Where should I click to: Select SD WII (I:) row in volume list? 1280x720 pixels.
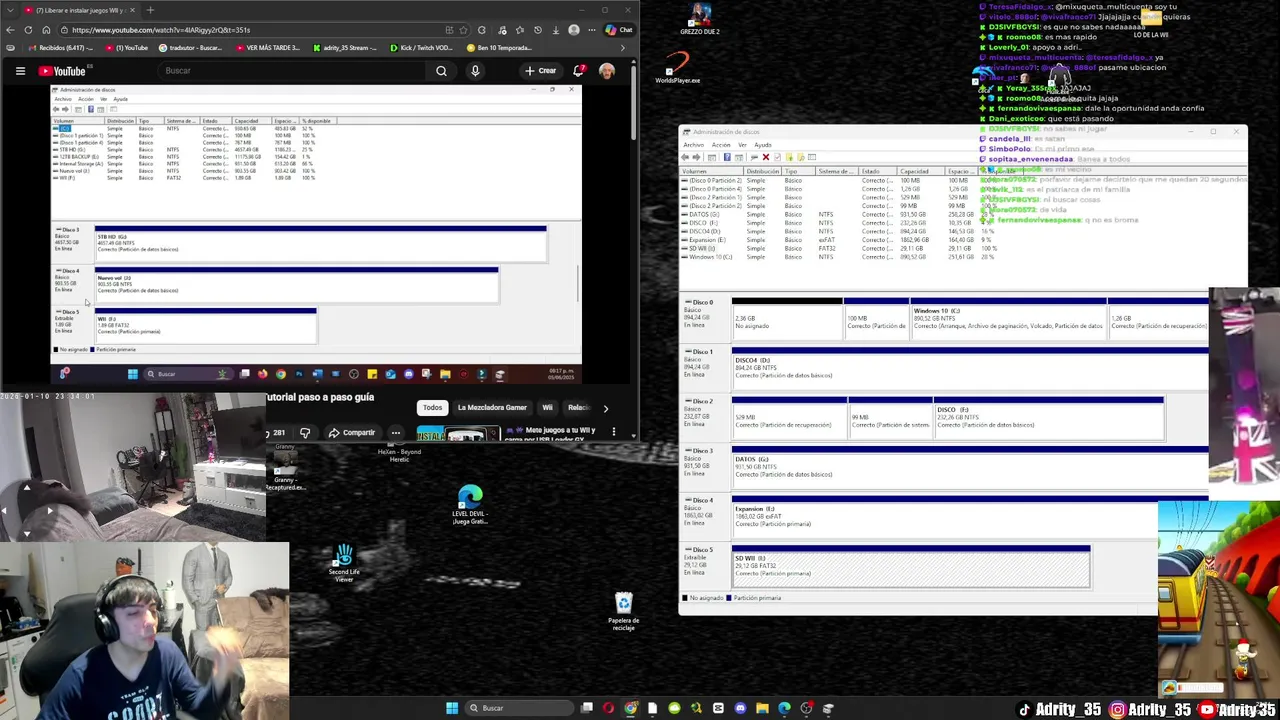coord(840,249)
